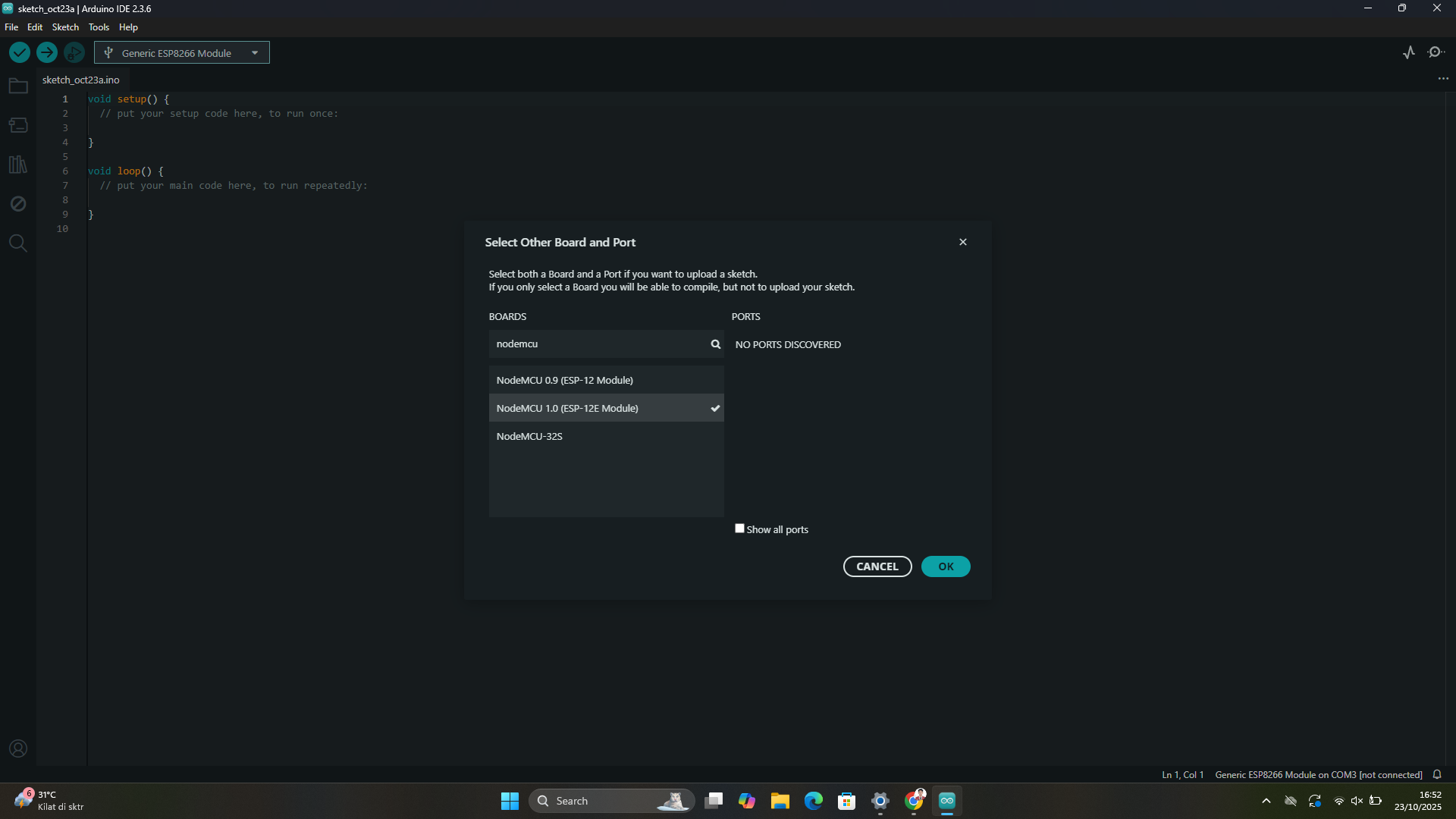This screenshot has height=819, width=1456.
Task: Close the Select Other Board dialog
Action: pos(963,242)
